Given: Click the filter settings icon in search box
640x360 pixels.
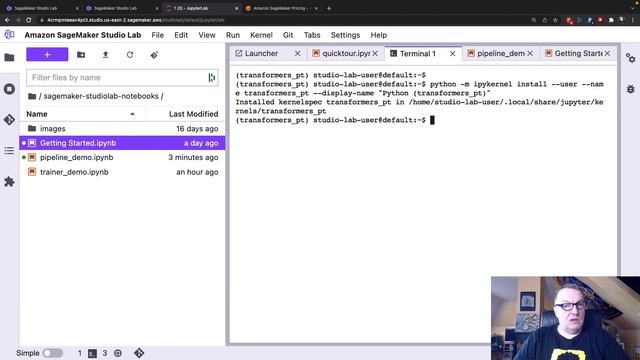Looking at the screenshot, I should (212, 78).
